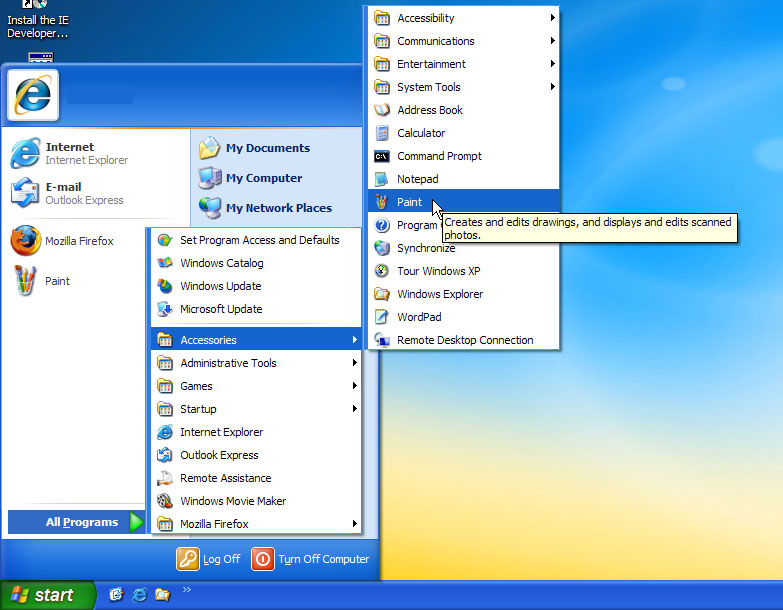Click the Windows Movie Maker icon
Viewport: 783px width, 610px height.
[x=165, y=501]
